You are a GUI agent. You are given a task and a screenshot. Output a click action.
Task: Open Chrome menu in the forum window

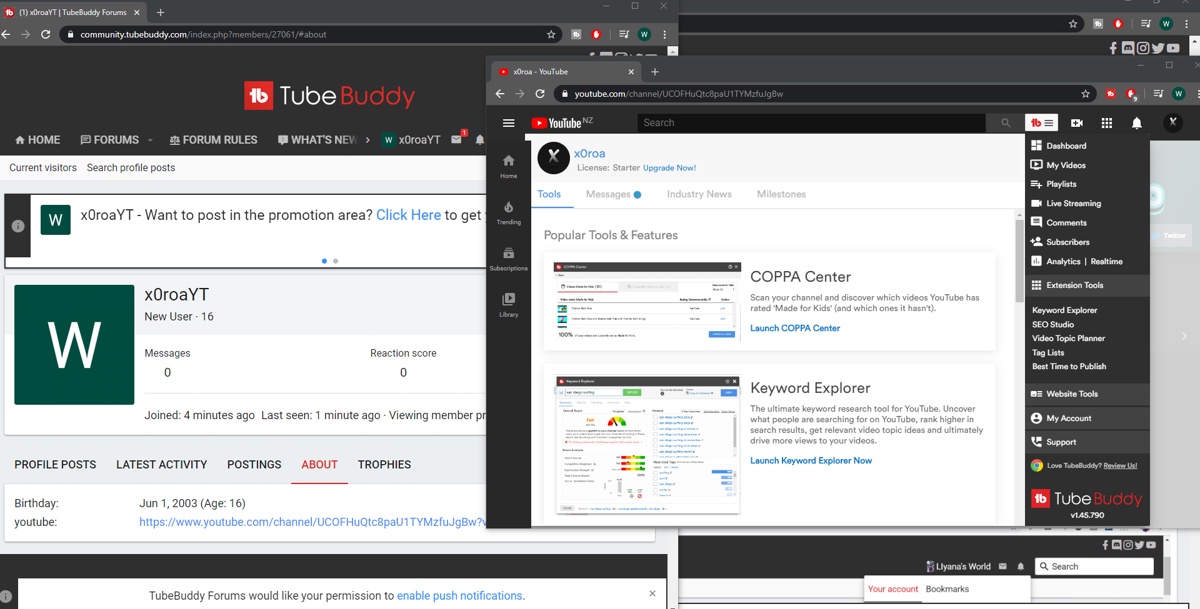click(x=665, y=34)
